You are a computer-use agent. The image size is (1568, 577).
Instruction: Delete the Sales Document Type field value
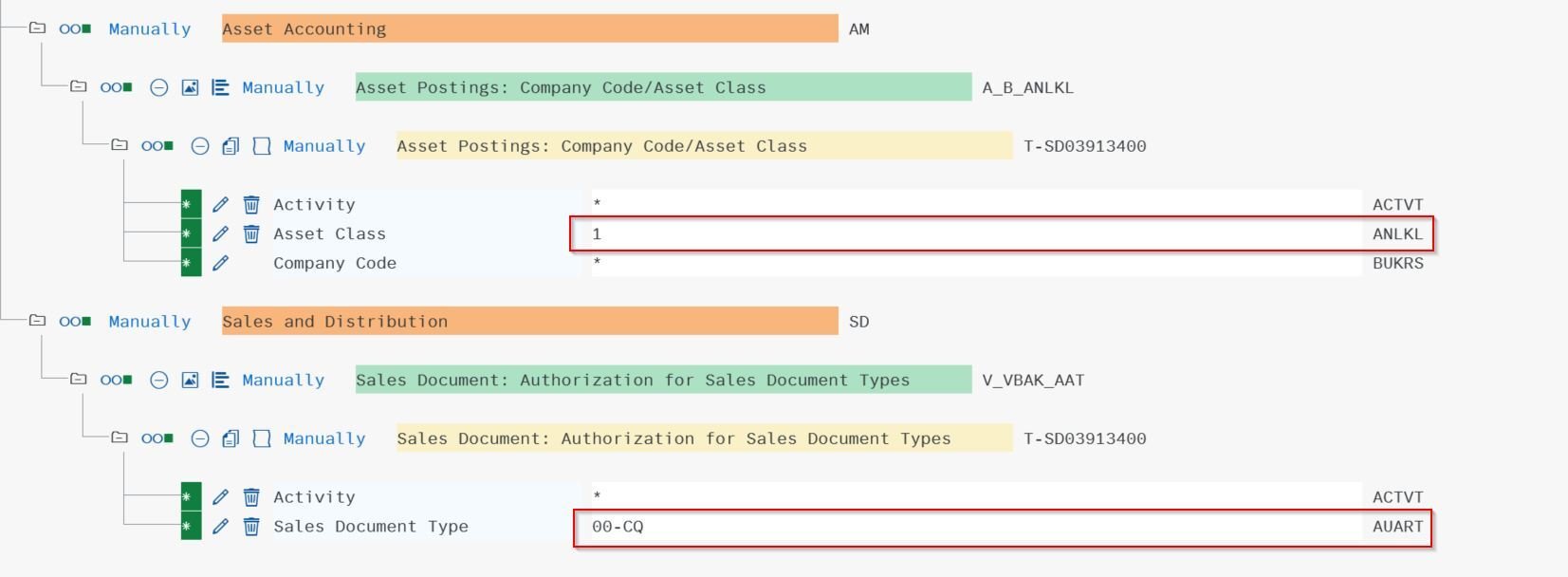[x=251, y=527]
